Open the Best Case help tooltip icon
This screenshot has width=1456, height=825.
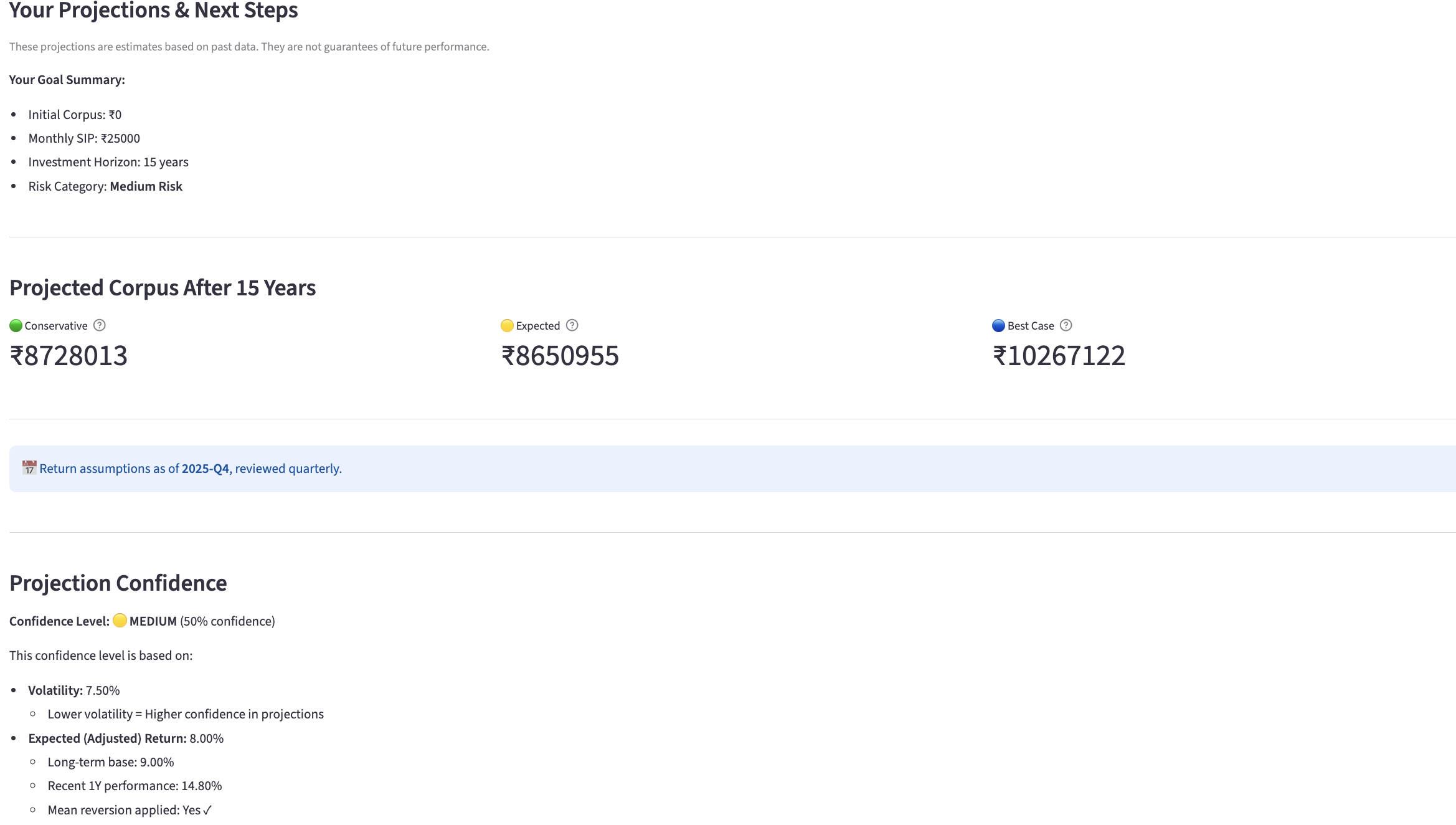click(x=1066, y=325)
